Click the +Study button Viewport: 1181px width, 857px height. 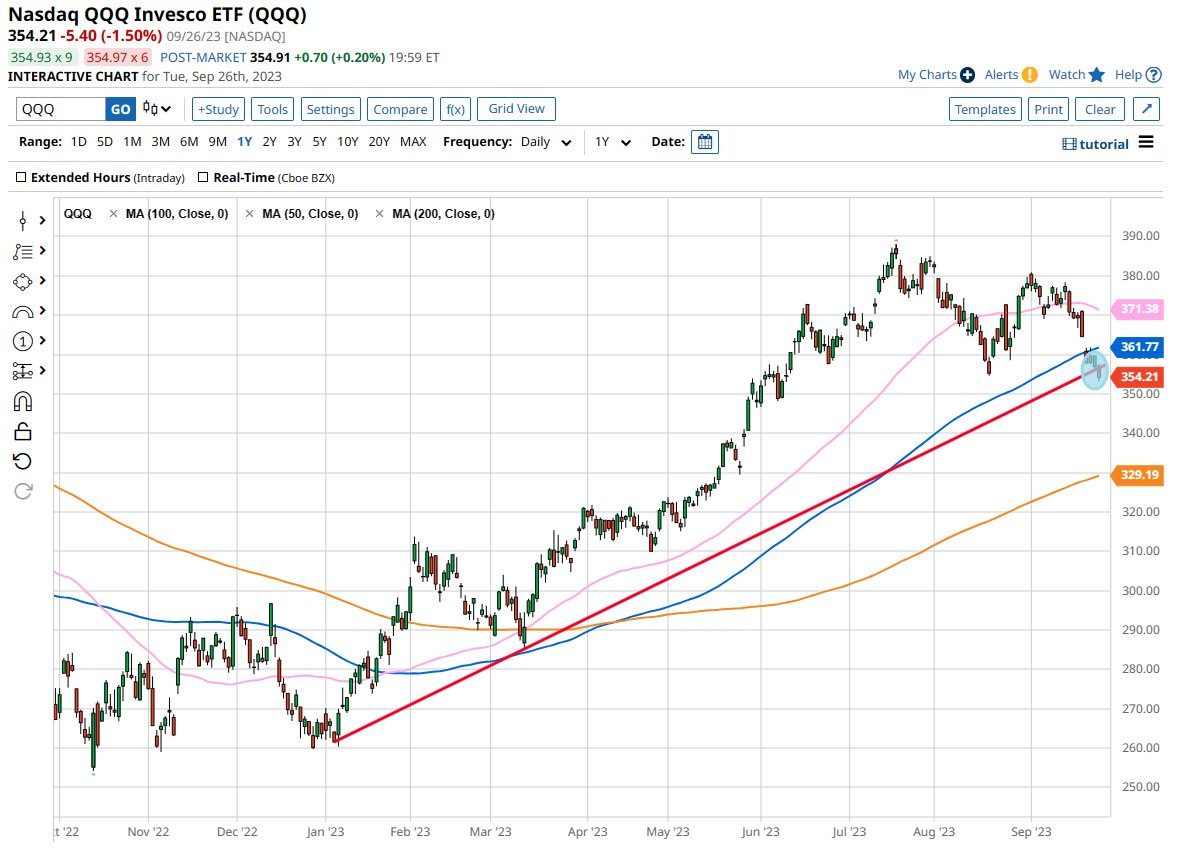point(218,109)
